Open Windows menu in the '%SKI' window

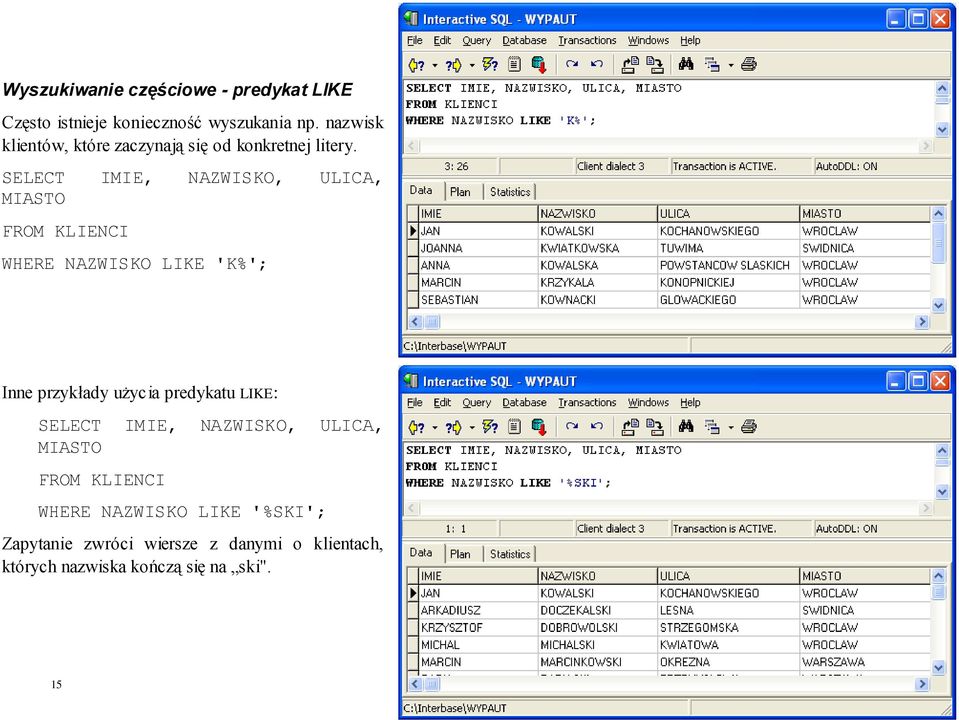pyautogui.click(x=648, y=403)
